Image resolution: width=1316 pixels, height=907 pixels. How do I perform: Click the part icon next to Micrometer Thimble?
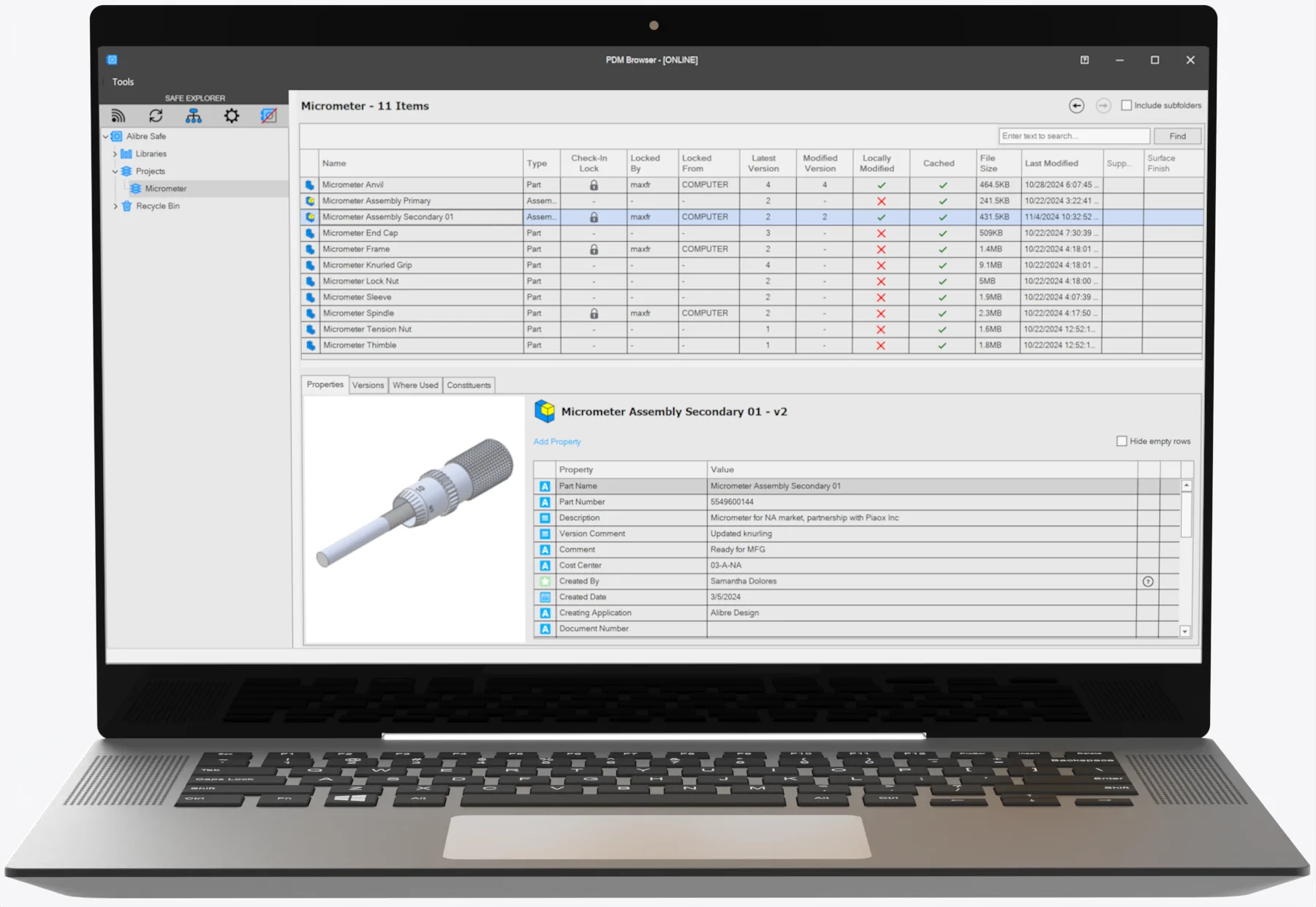[x=309, y=345]
